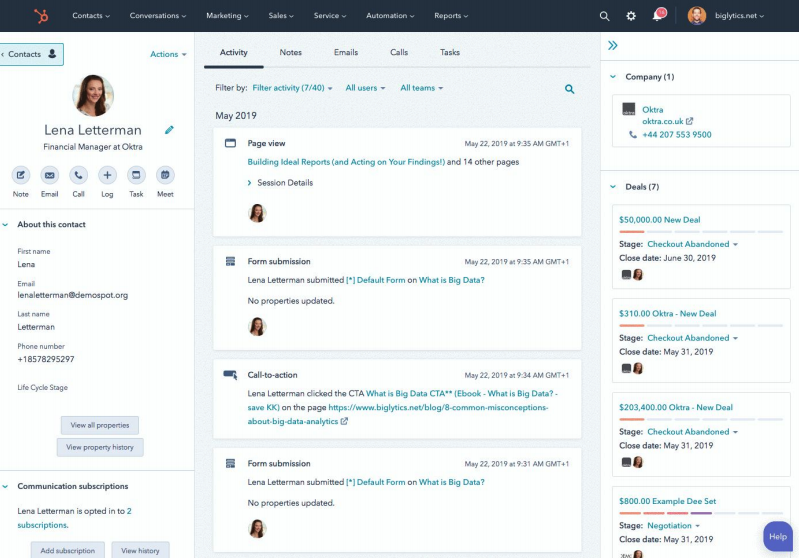Click View property history button
The image size is (799, 558).
100,447
